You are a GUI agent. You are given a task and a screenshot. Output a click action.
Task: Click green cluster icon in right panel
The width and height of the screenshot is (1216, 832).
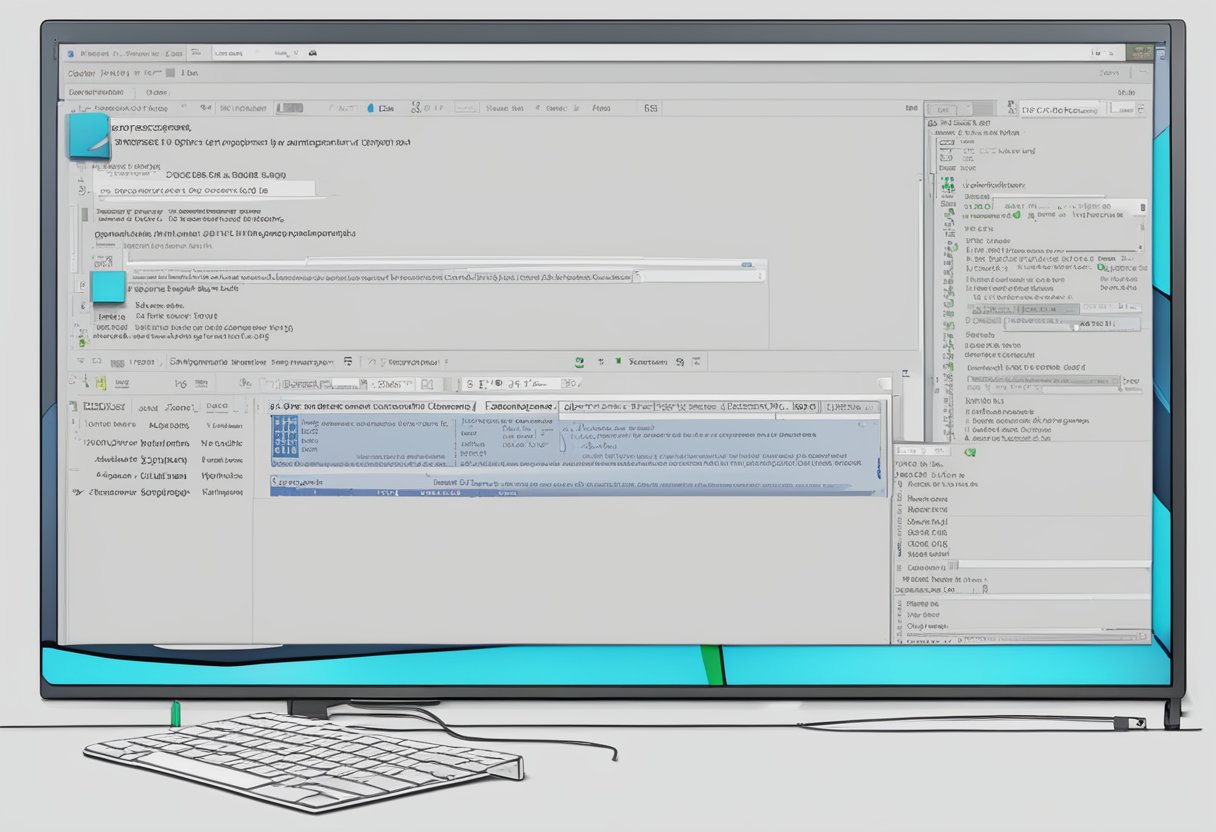[947, 185]
